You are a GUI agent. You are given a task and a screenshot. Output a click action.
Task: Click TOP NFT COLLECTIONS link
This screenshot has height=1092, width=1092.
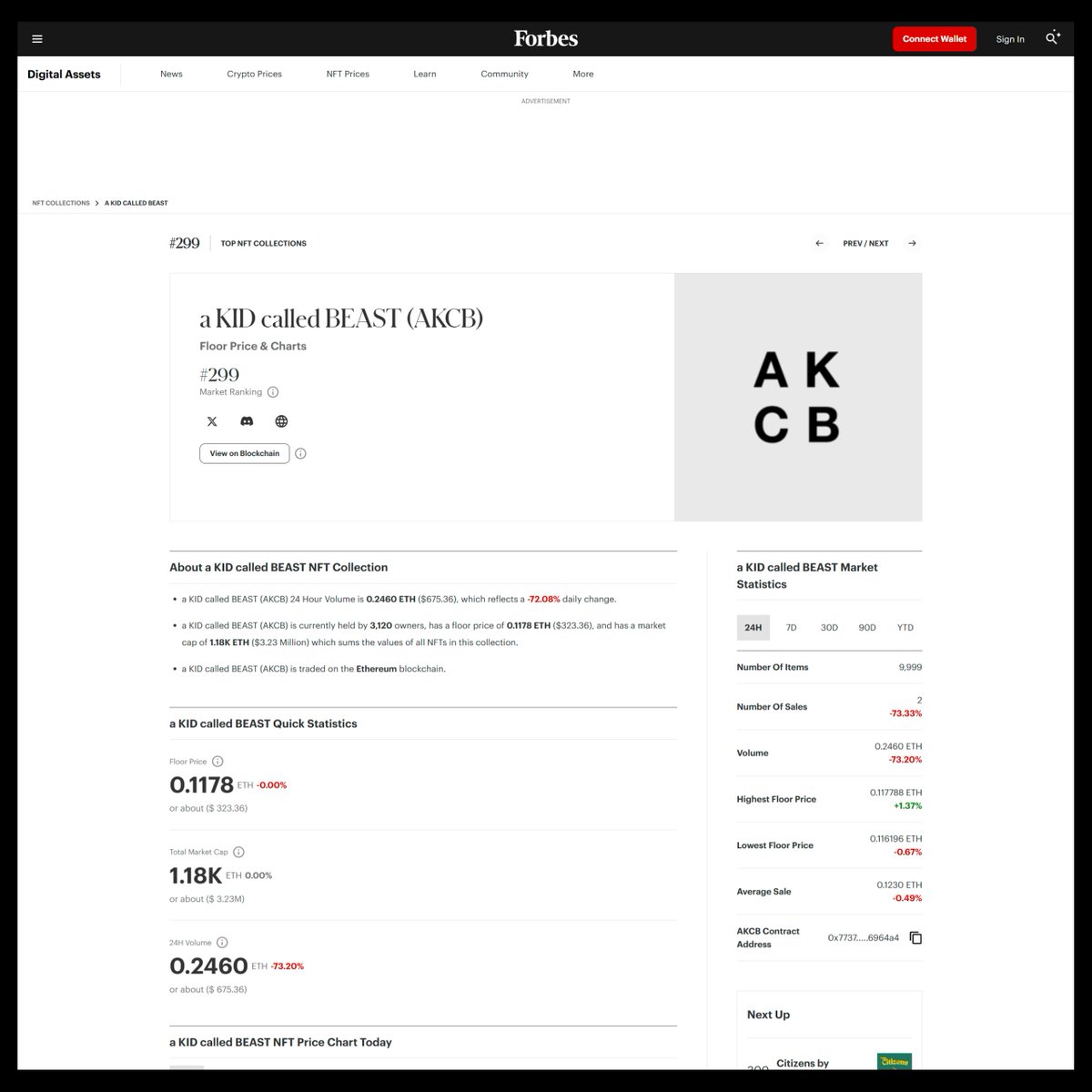[x=263, y=243]
